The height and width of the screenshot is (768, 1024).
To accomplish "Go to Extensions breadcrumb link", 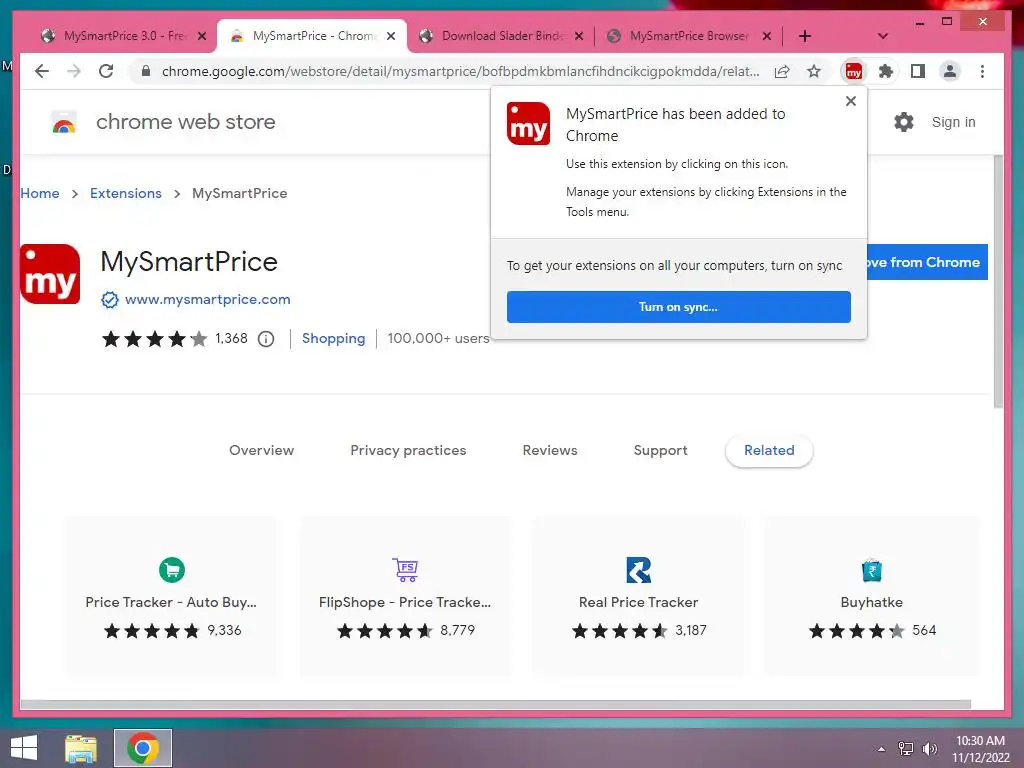I will point(125,193).
